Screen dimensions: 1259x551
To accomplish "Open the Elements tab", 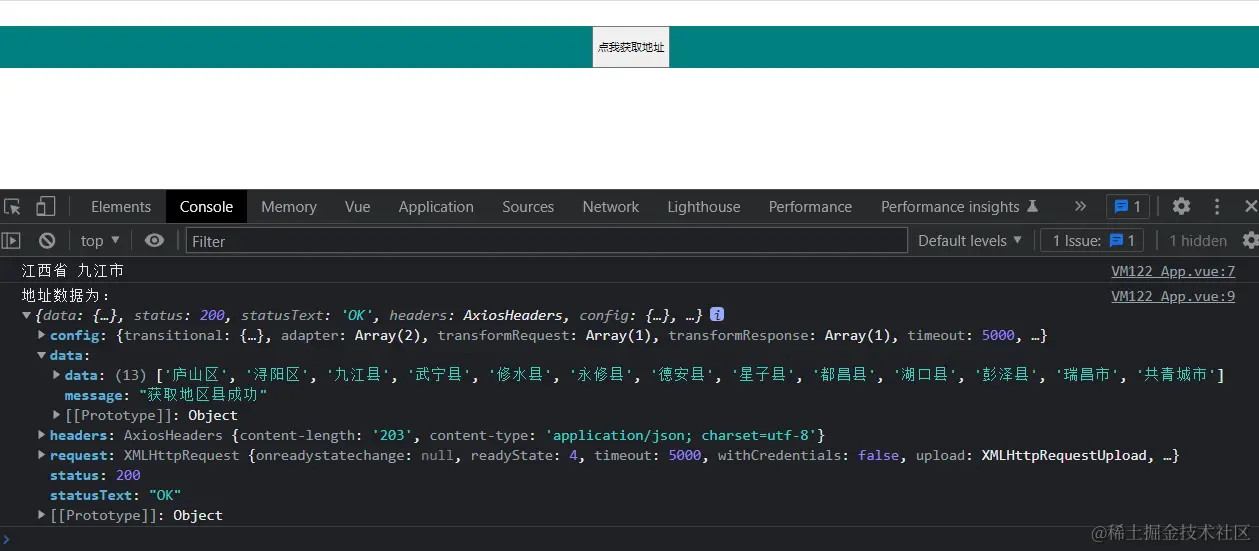I will pyautogui.click(x=121, y=207).
